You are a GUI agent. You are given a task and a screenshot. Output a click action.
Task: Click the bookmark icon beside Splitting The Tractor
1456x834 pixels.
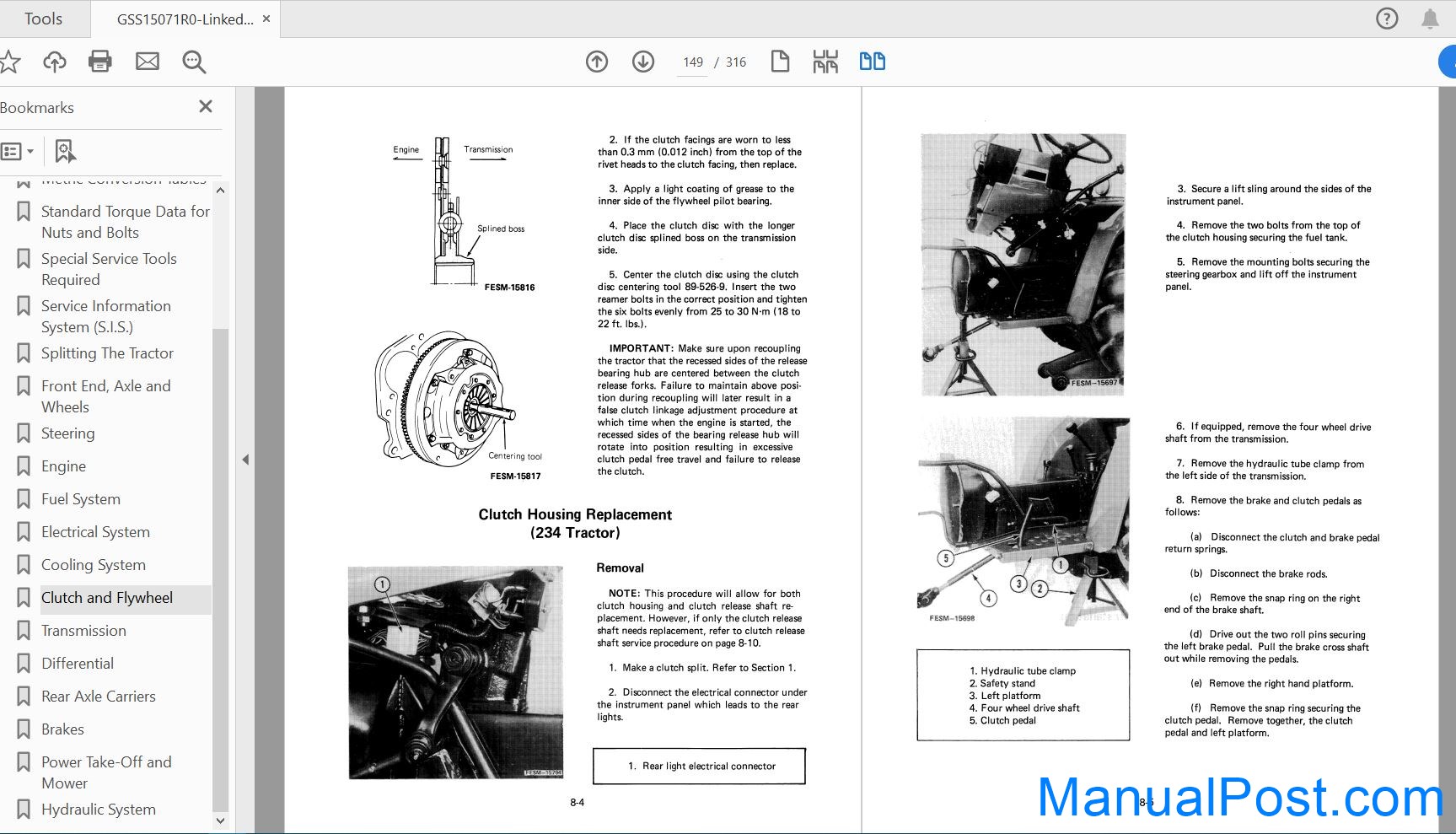click(24, 352)
